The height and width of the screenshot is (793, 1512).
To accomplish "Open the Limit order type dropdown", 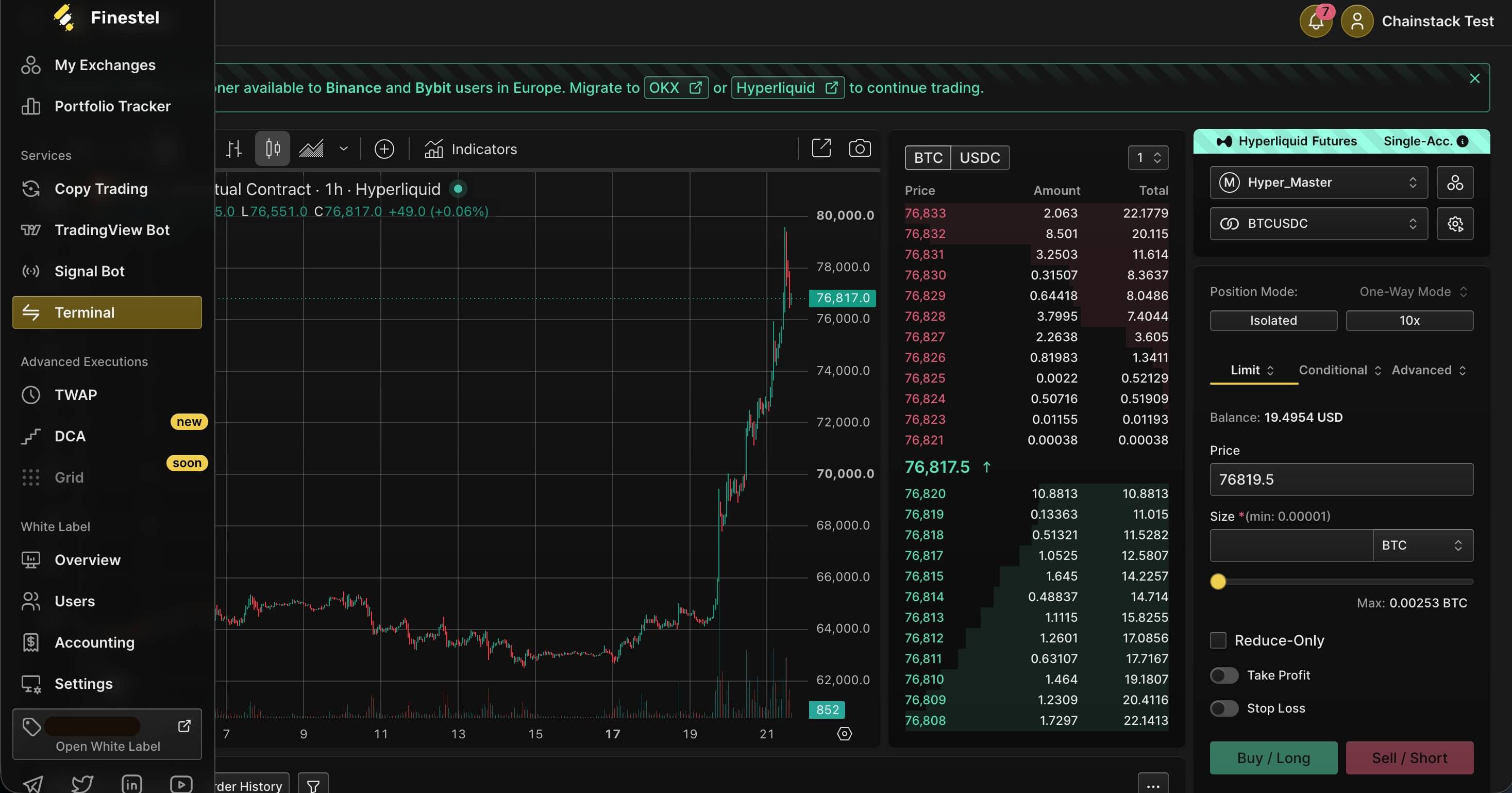I will (x=1253, y=370).
